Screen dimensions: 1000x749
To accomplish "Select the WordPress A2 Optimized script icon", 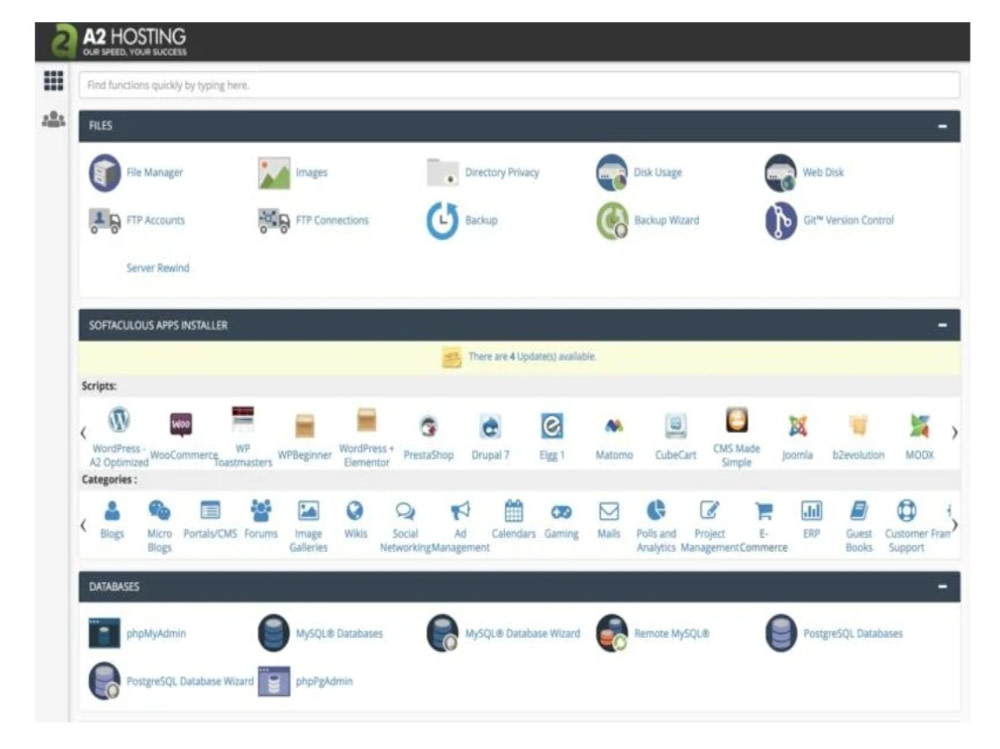I will coord(119,420).
